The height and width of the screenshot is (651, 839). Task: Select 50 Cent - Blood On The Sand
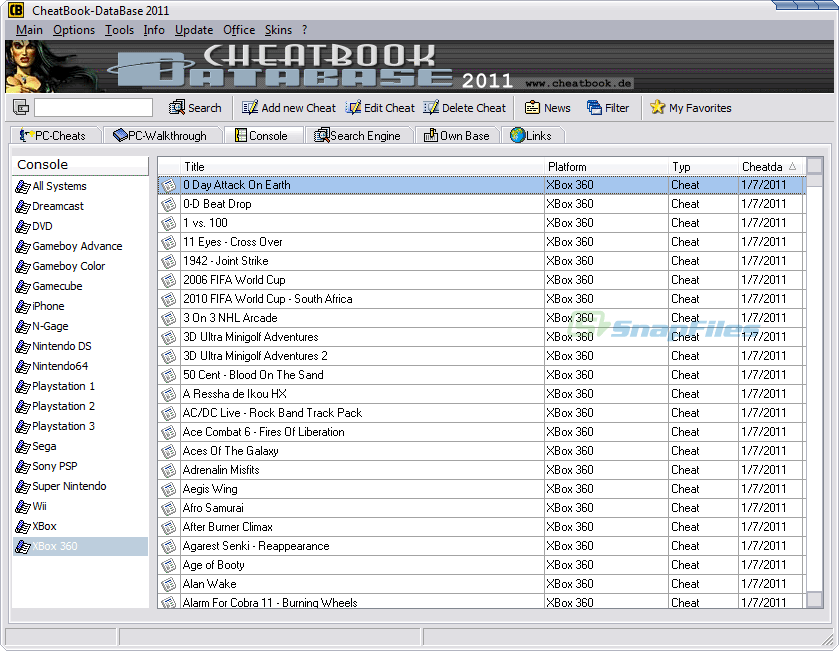coord(480,375)
